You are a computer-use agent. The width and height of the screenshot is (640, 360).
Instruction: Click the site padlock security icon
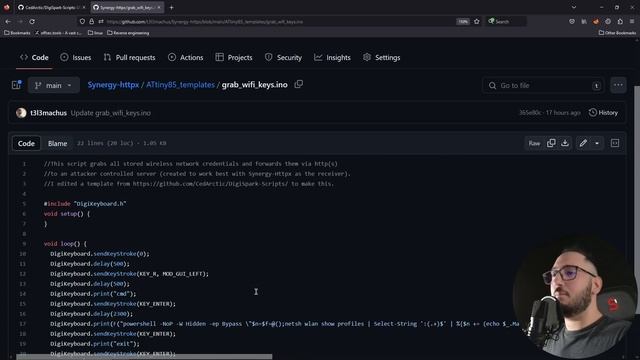(x=91, y=21)
